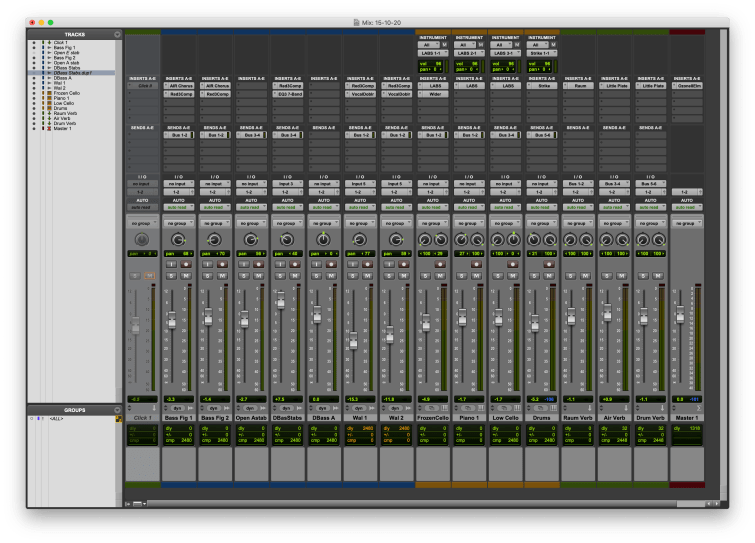Image resolution: width=755 pixels, height=543 pixels.
Task: Click Bus 3-4 send on Open Astab
Action: (x=252, y=135)
